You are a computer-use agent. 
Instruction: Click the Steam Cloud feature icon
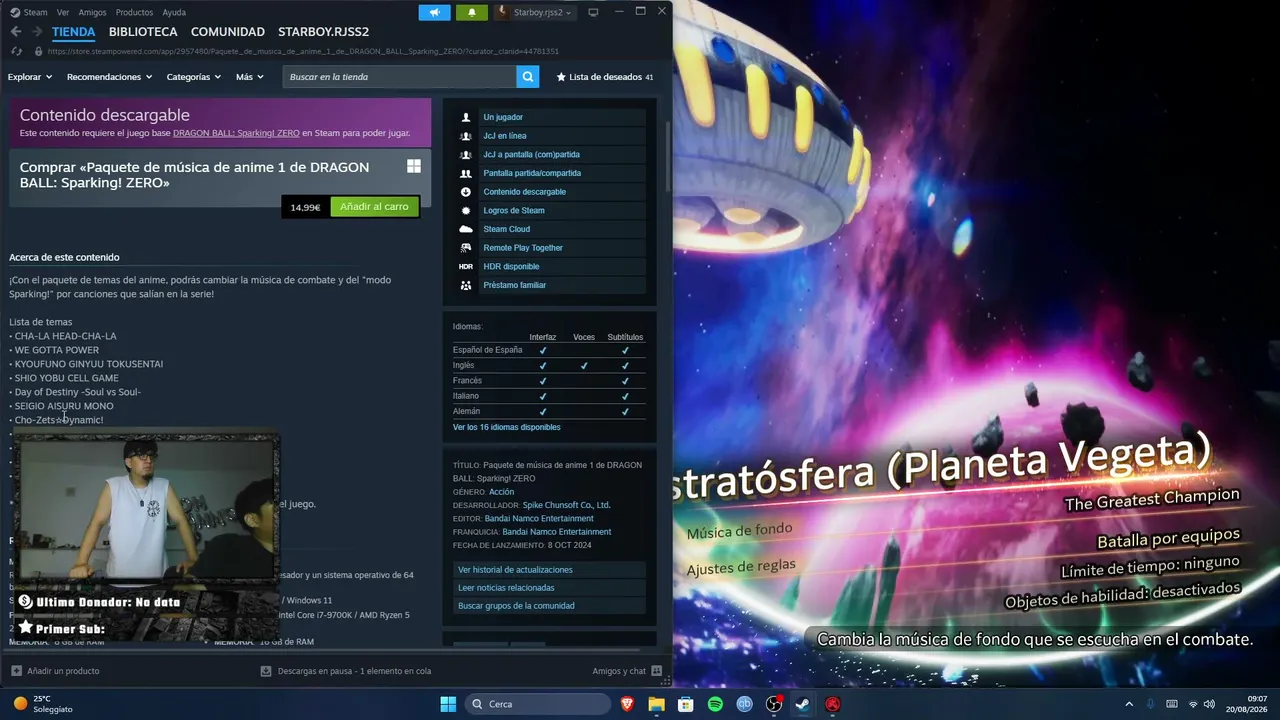[466, 229]
